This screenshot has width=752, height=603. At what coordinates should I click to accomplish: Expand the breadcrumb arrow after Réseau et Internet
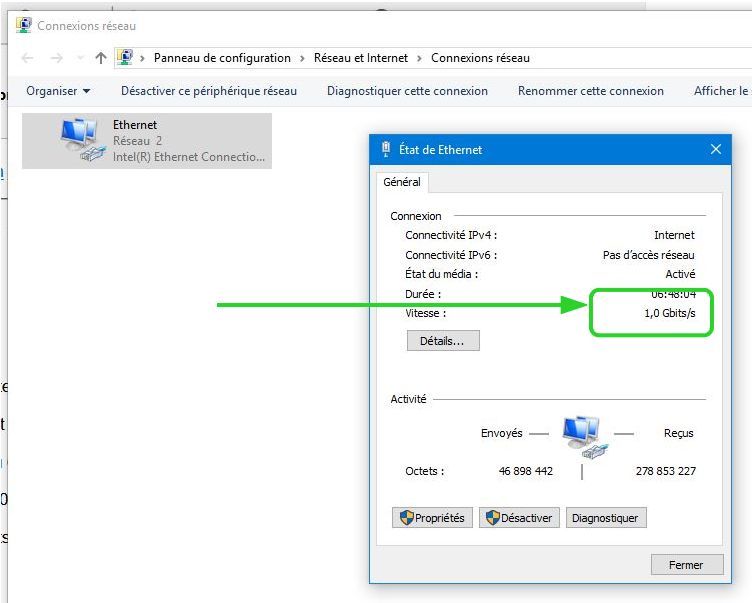click(420, 58)
